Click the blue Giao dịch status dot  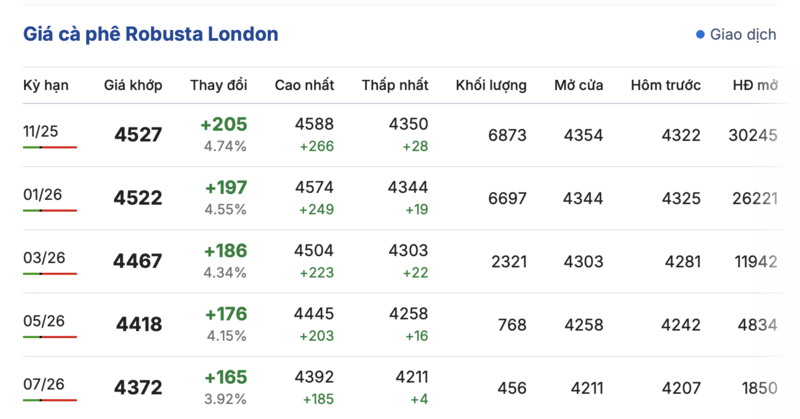coord(700,35)
